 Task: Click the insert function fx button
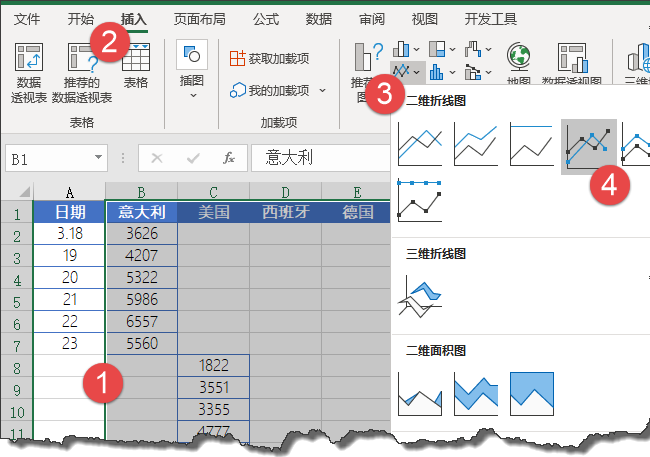pyautogui.click(x=229, y=158)
